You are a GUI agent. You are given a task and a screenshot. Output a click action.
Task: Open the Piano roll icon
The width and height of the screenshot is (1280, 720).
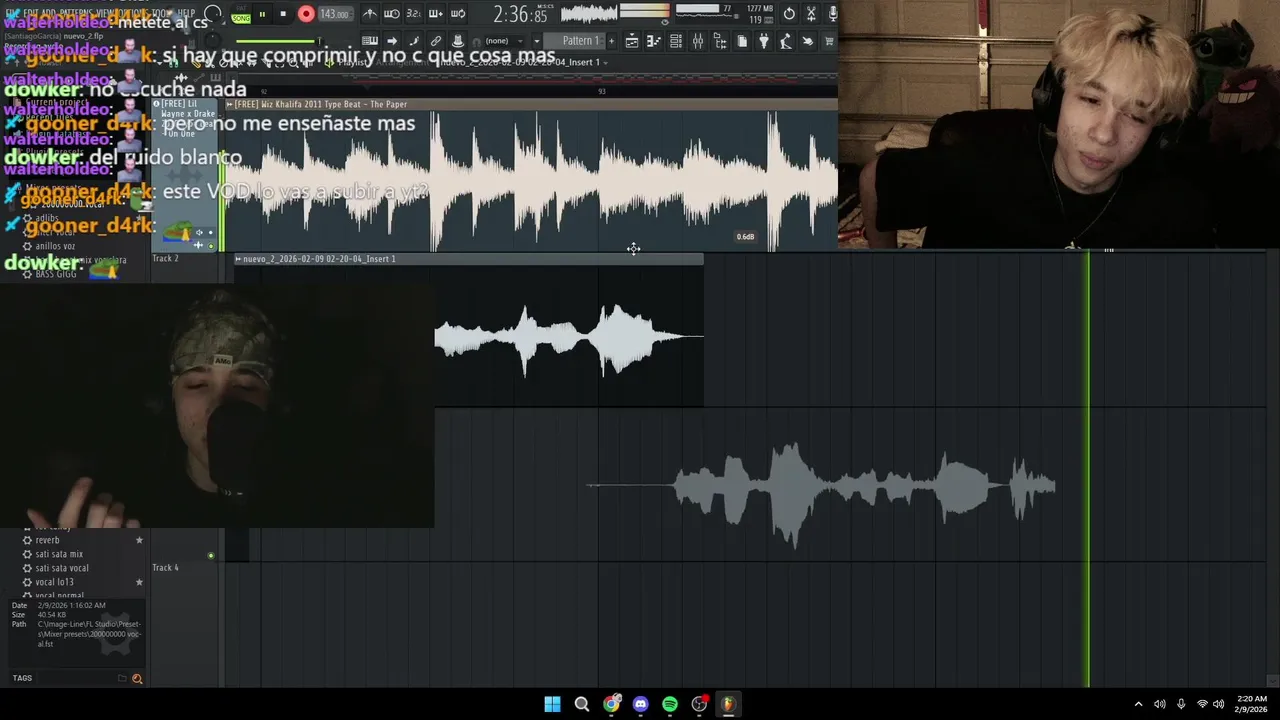pyautogui.click(x=654, y=41)
